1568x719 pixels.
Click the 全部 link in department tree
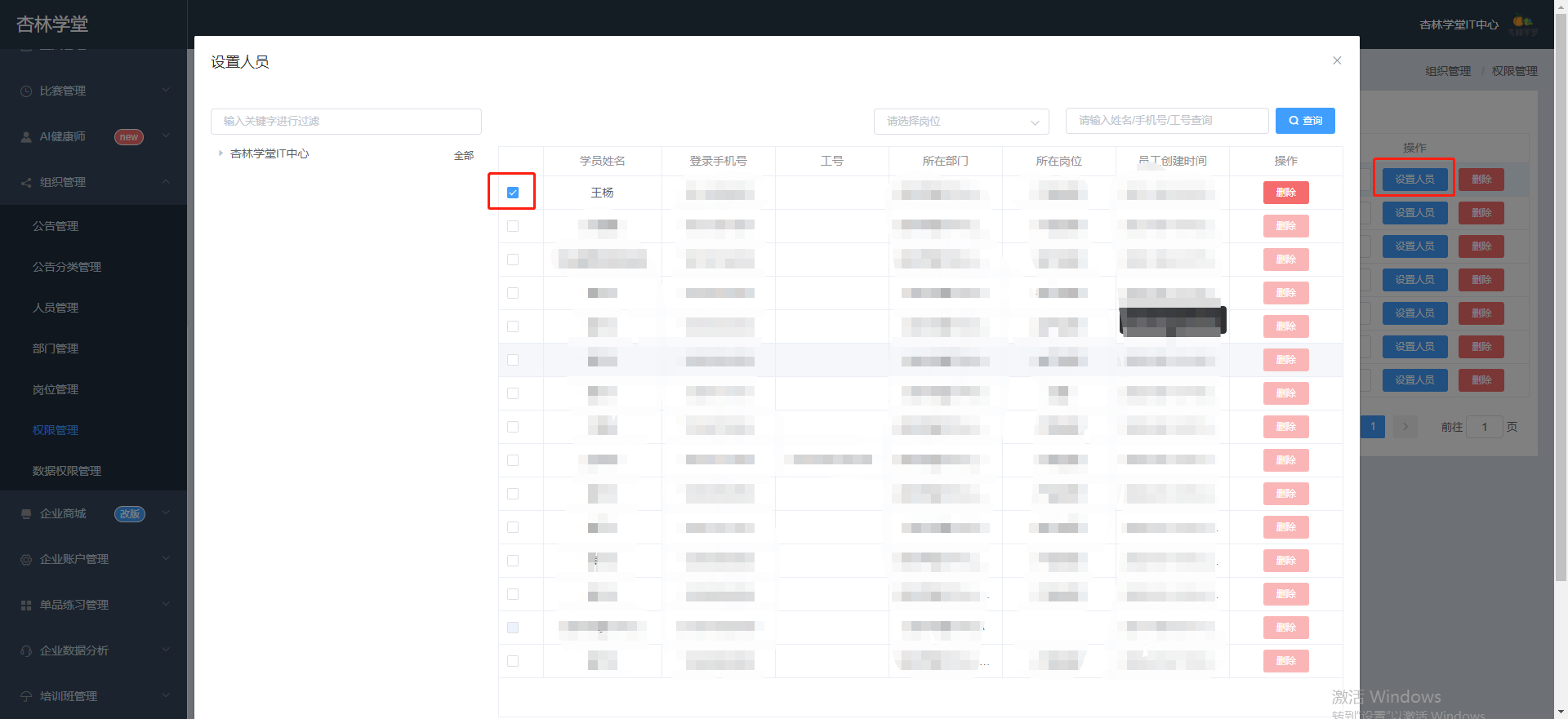coord(464,155)
